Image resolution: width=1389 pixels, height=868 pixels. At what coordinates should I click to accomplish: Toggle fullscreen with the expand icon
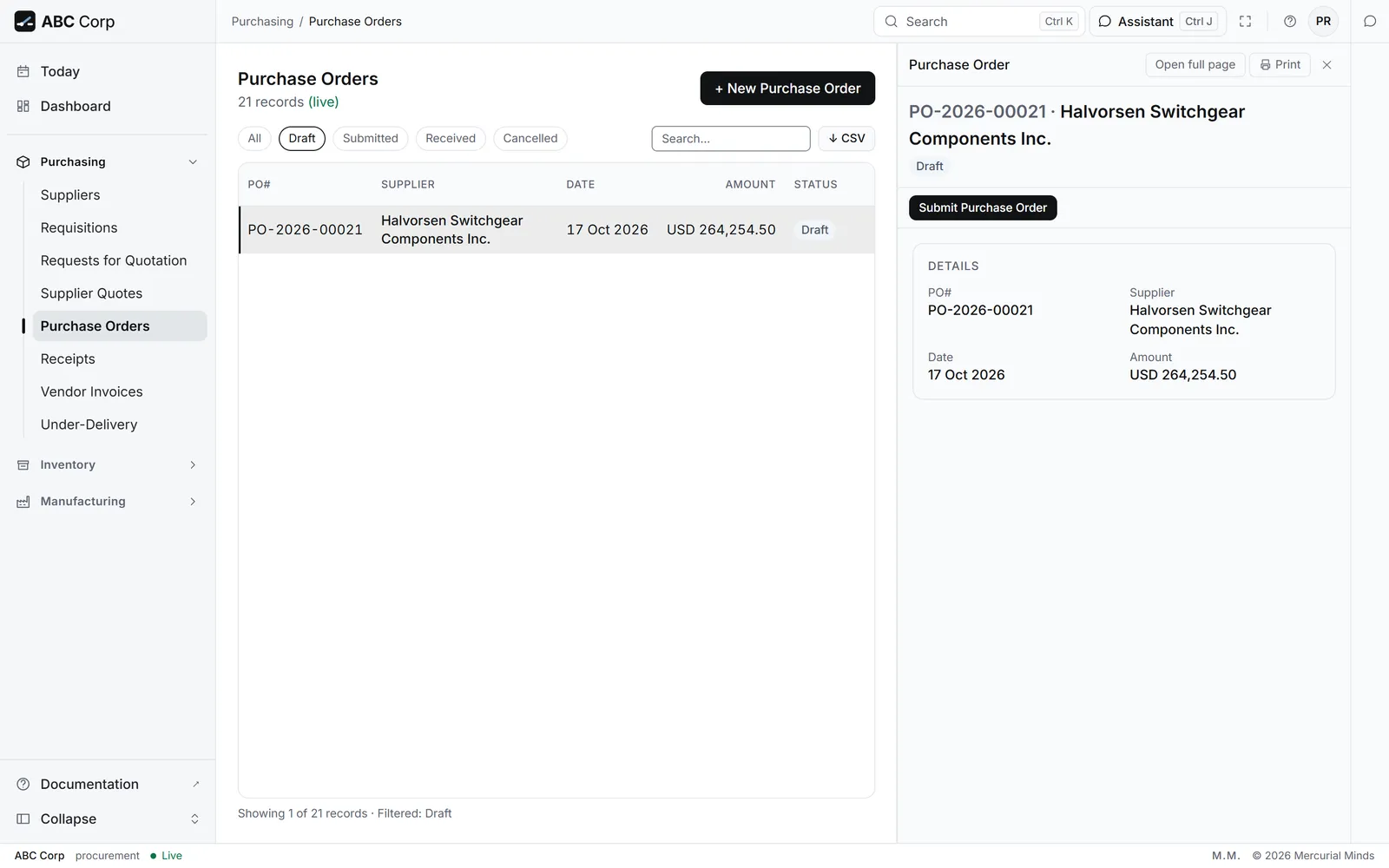tap(1245, 22)
